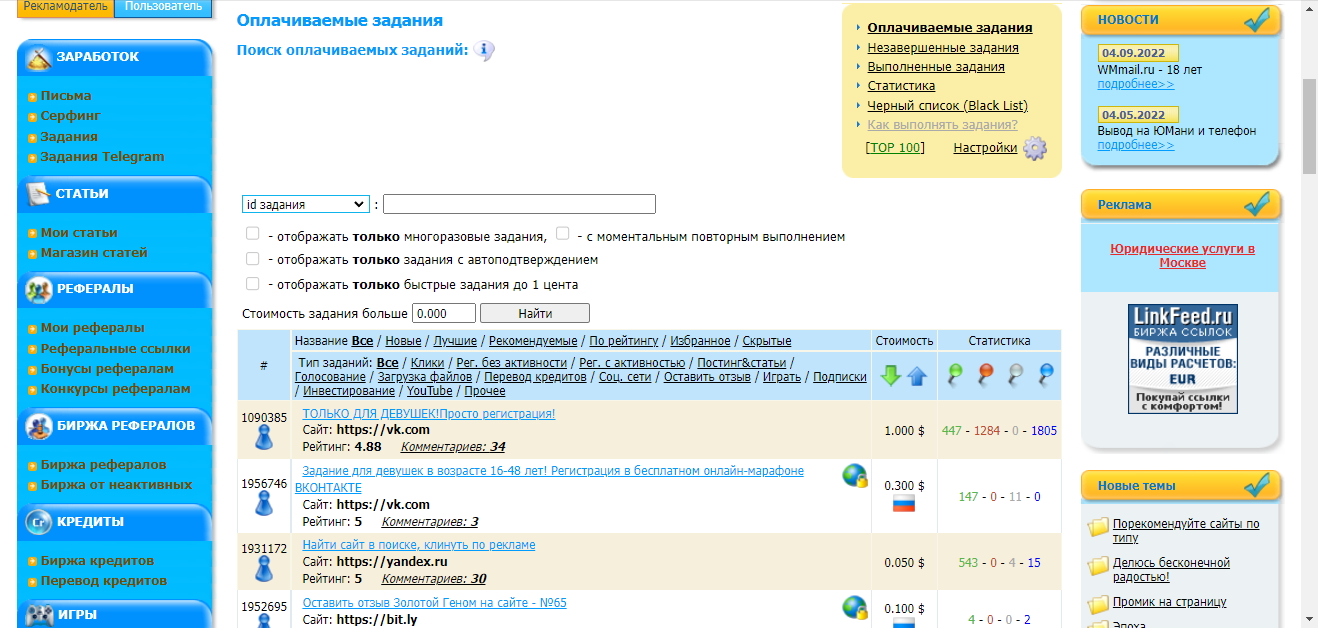Open подробнее link under WMmail.ru 18 лет
The image size is (1318, 628).
point(1136,85)
